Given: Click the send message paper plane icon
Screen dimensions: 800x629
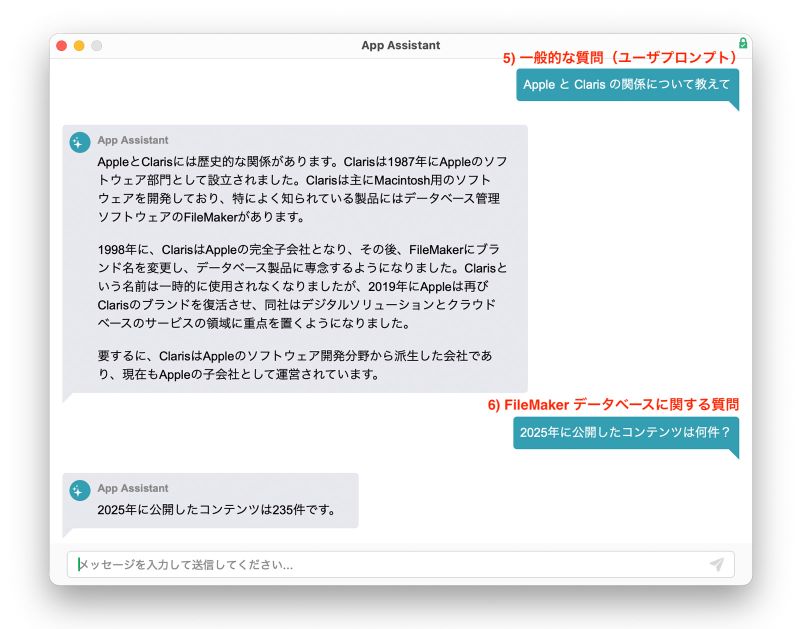Looking at the screenshot, I should 716,565.
